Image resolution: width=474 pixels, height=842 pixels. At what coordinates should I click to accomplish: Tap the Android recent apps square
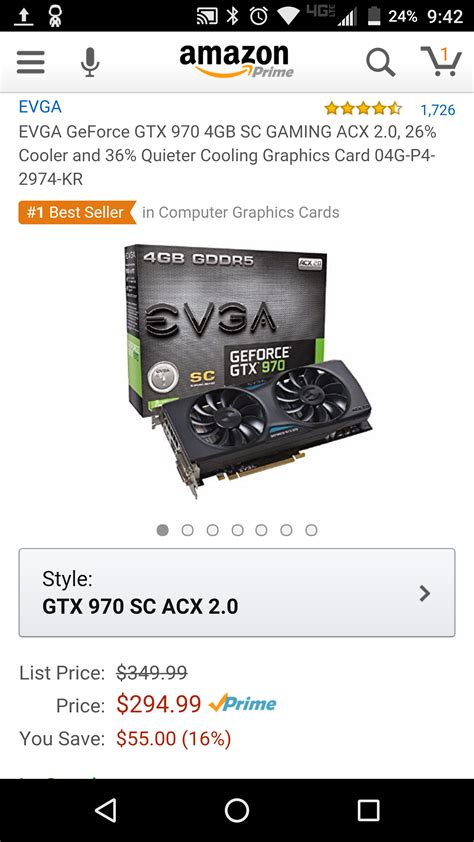pos(368,810)
